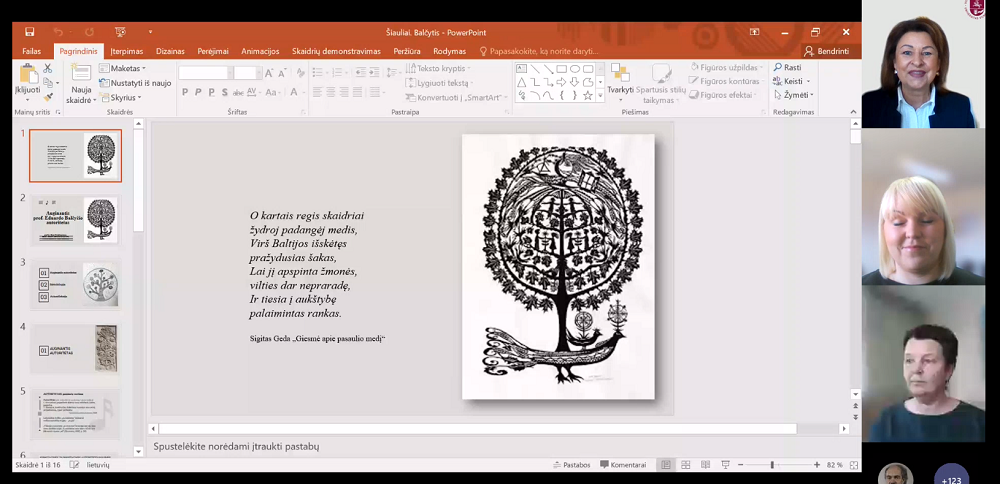The height and width of the screenshot is (484, 1000).
Task: Click the Papasakokite tell me search field
Action: point(538,51)
